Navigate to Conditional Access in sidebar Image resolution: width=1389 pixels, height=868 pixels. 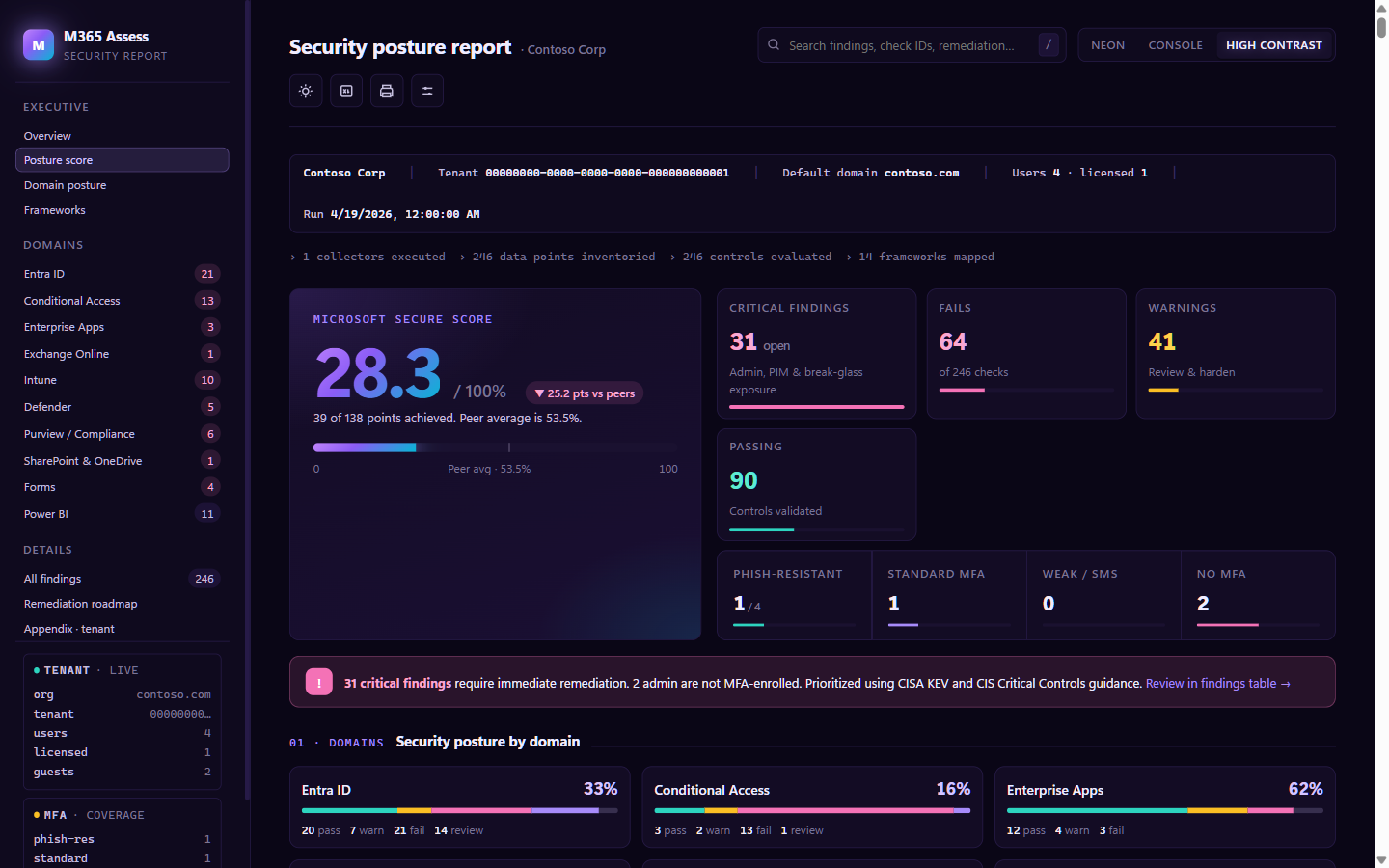pos(123,301)
